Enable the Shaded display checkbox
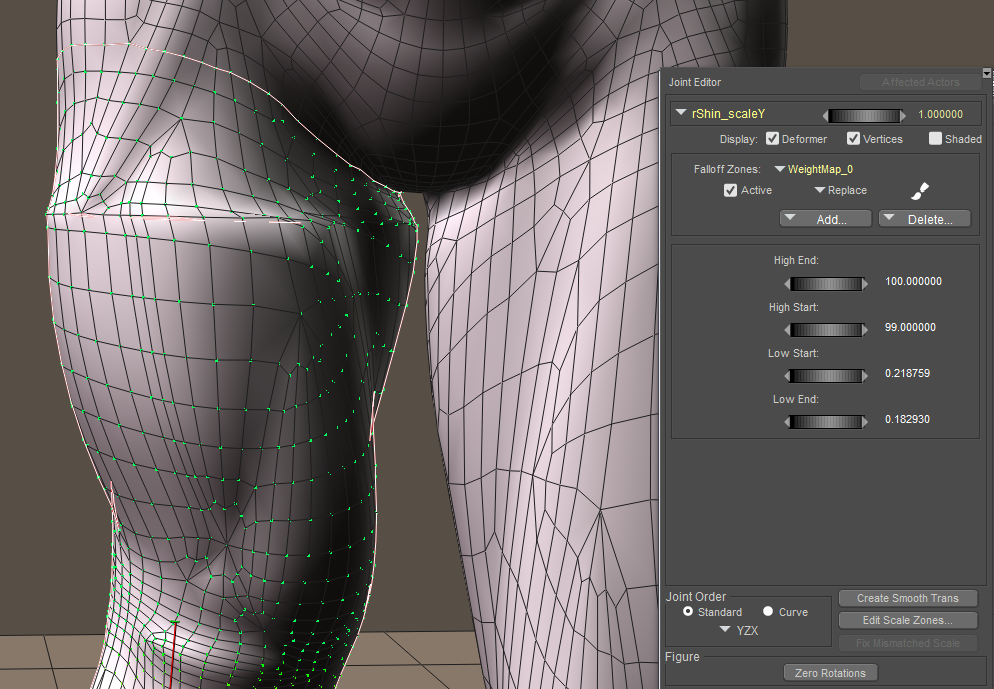Screen dimensions: 994x689 click(x=935, y=139)
